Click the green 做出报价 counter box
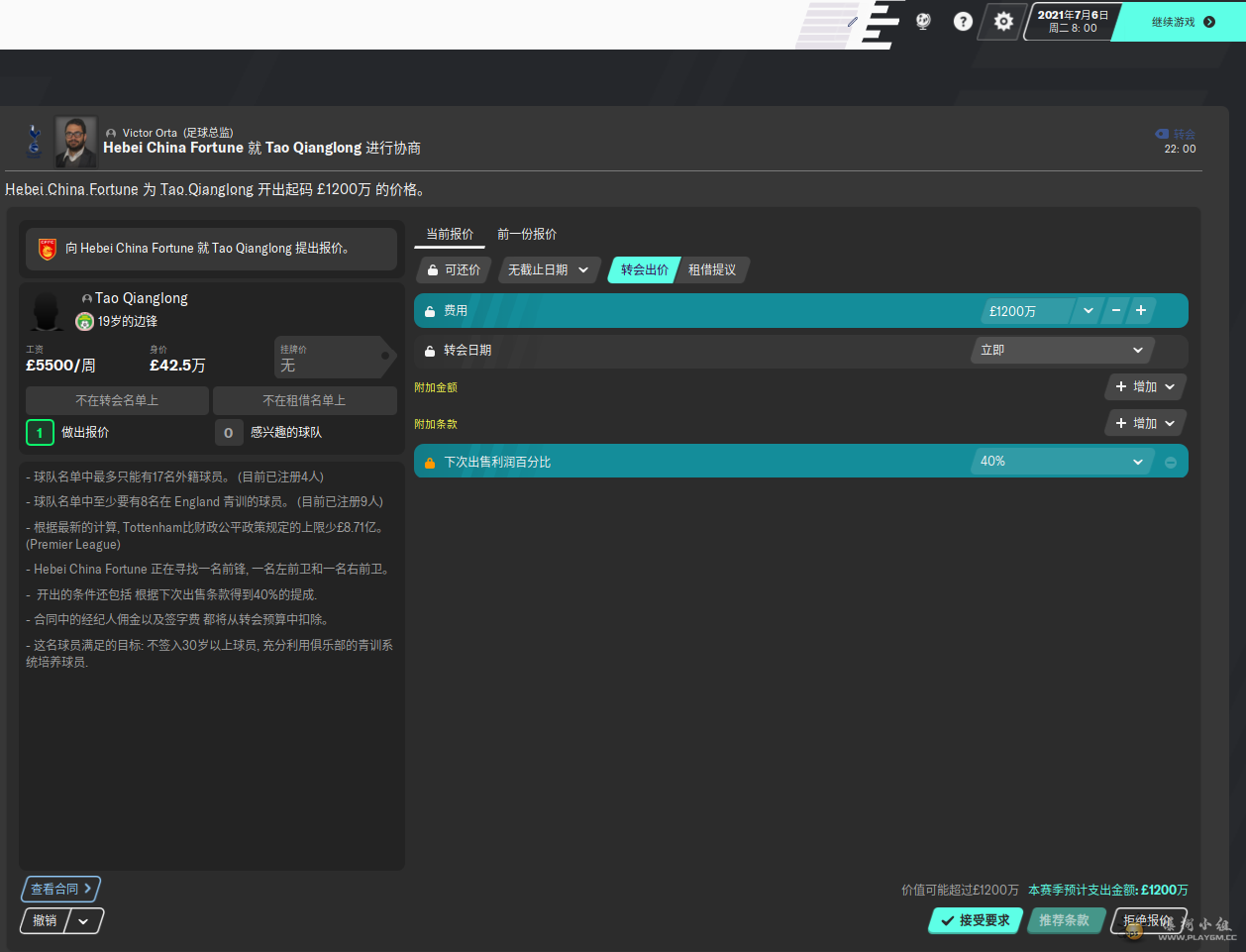Screen dimensions: 1246x952 (40, 433)
